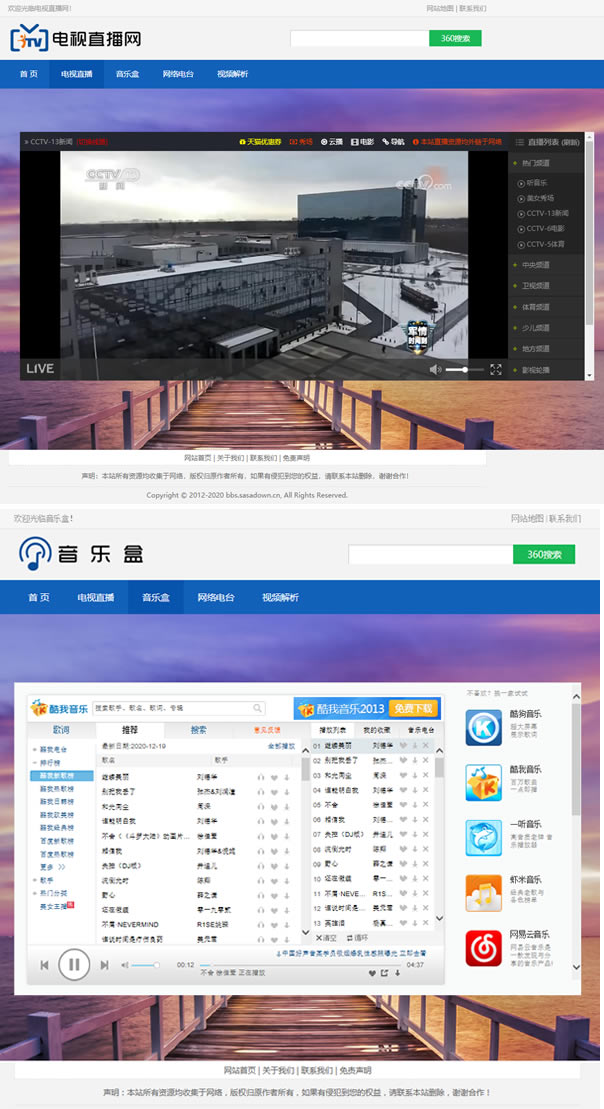Open the 云播 link in player header

[x=332, y=141]
